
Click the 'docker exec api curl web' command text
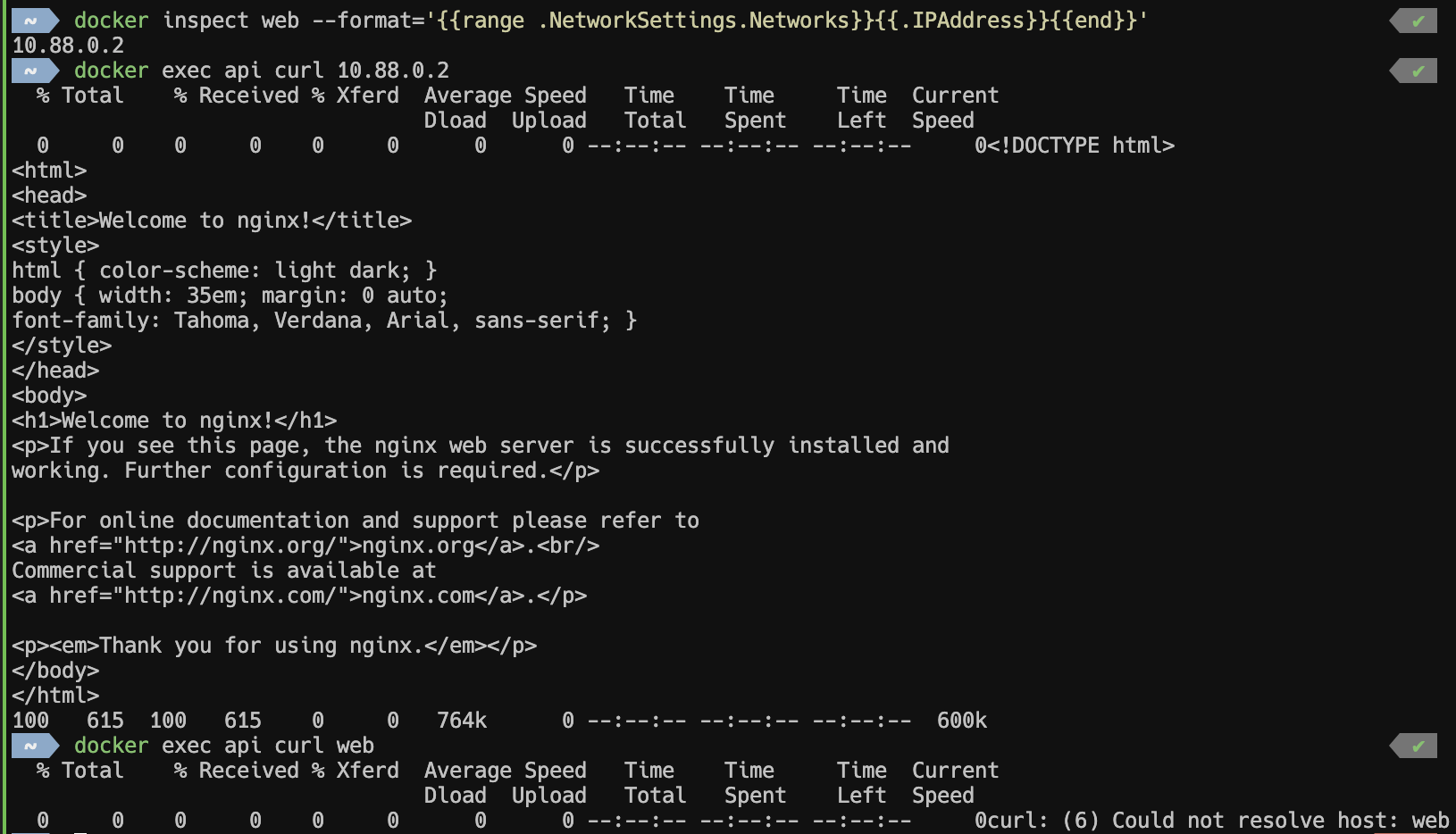(224, 745)
